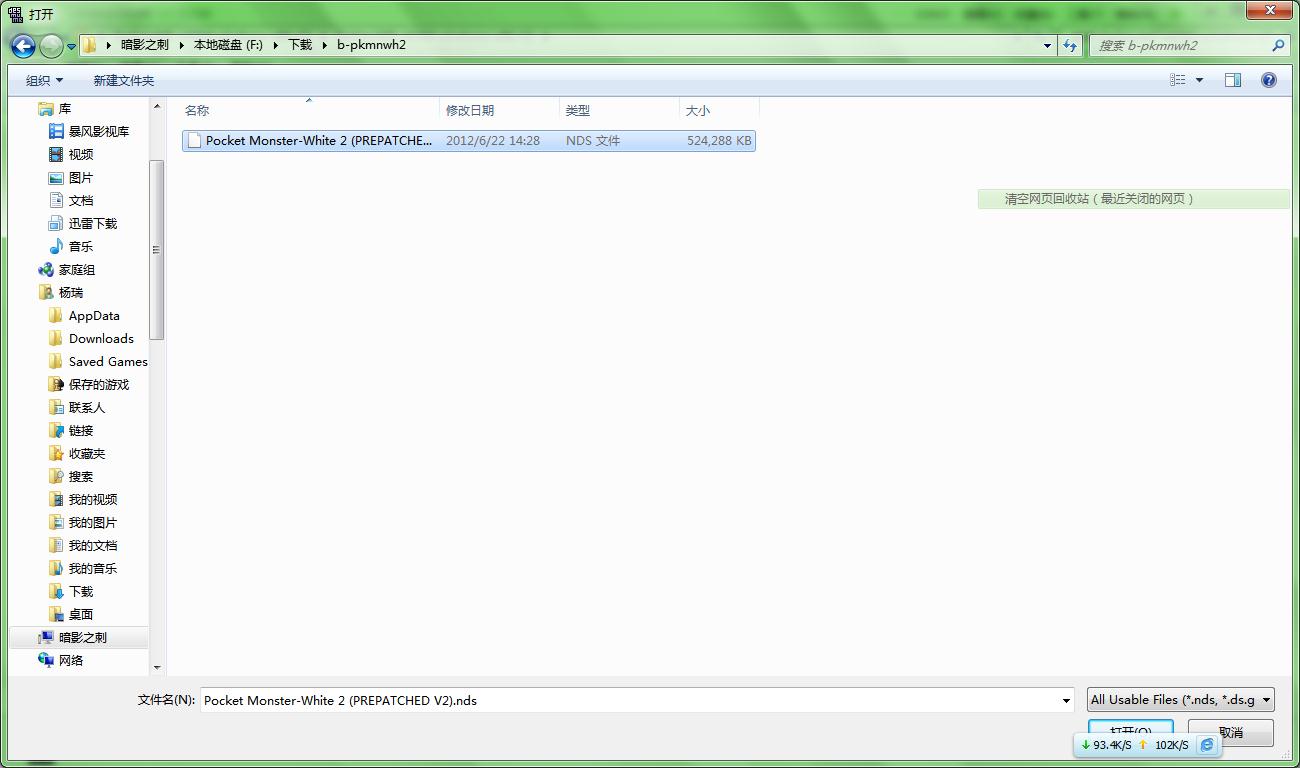This screenshot has width=1300, height=768.
Task: Sort by 修改日期 column header
Action: pos(499,110)
